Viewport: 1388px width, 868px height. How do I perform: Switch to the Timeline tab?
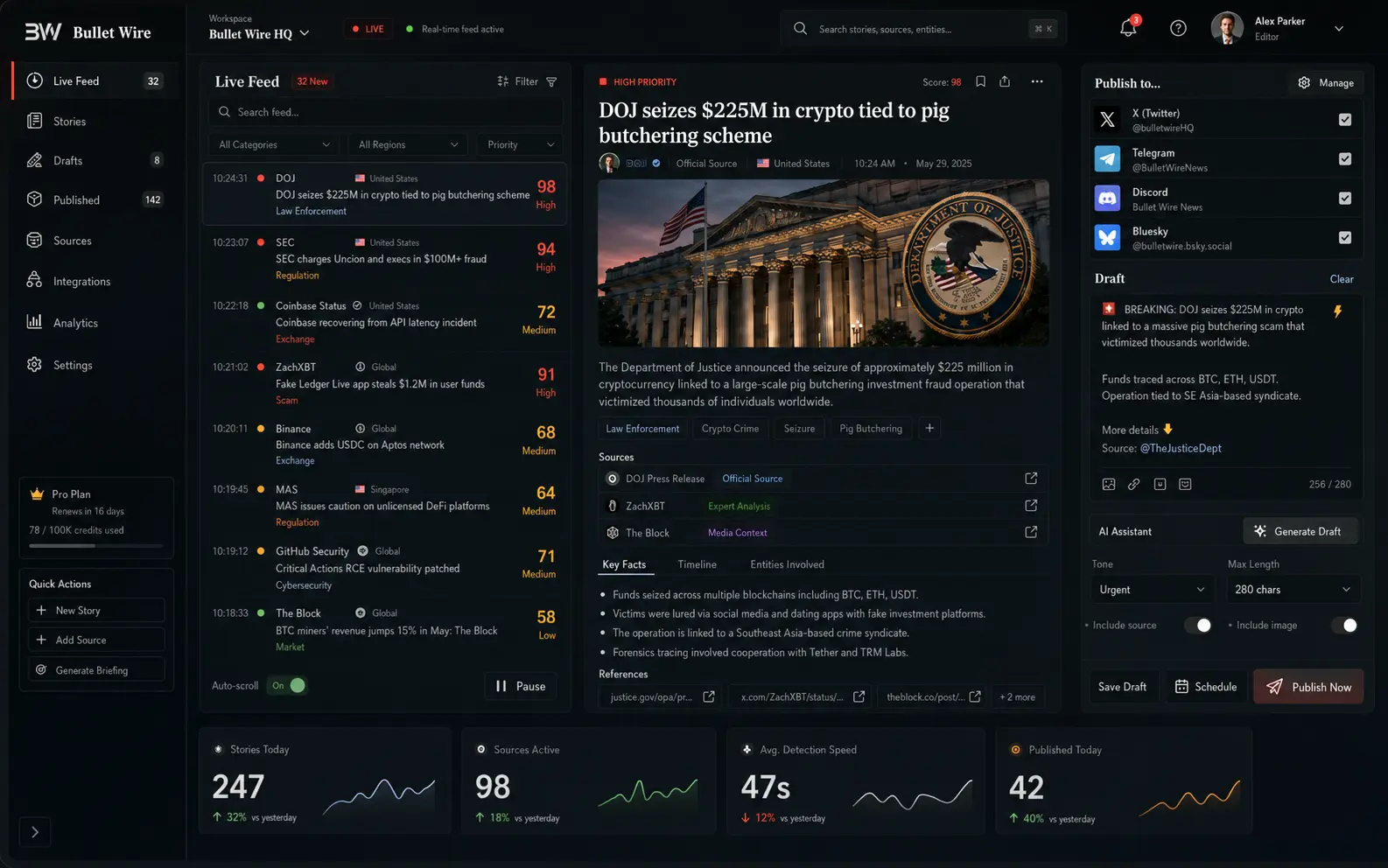[697, 564]
